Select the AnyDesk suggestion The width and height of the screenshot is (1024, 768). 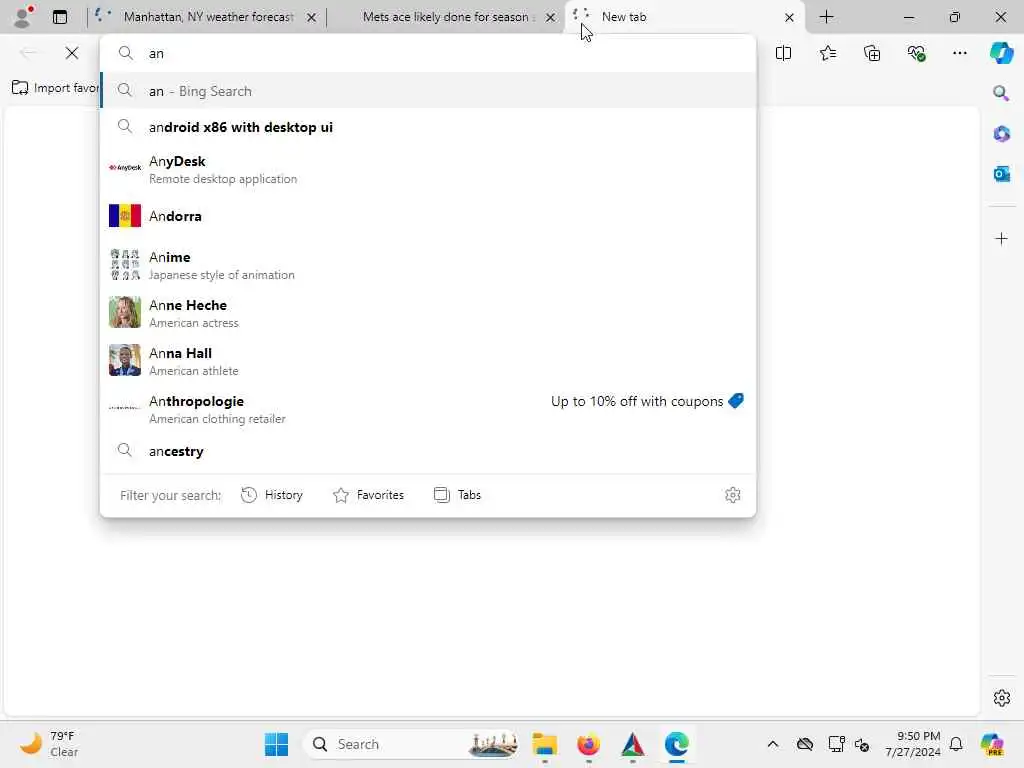tap(428, 168)
